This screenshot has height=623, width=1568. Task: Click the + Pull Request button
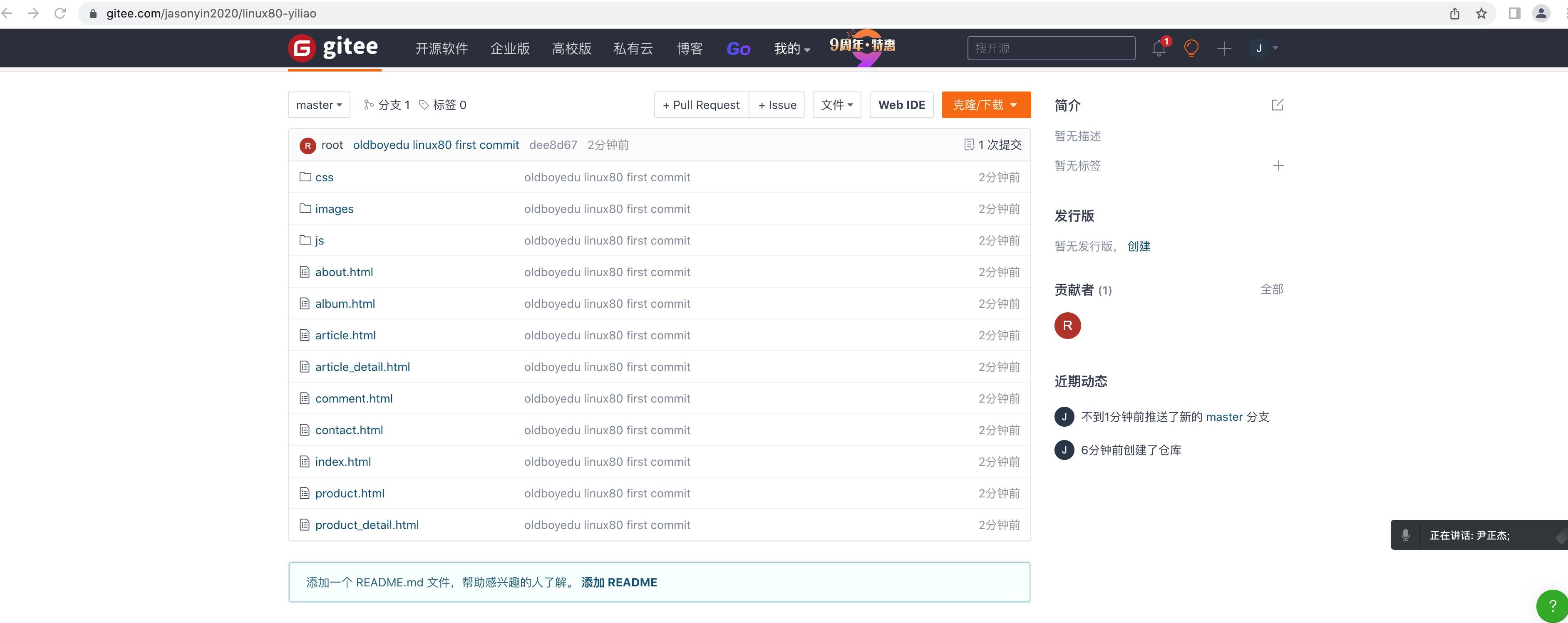point(701,105)
